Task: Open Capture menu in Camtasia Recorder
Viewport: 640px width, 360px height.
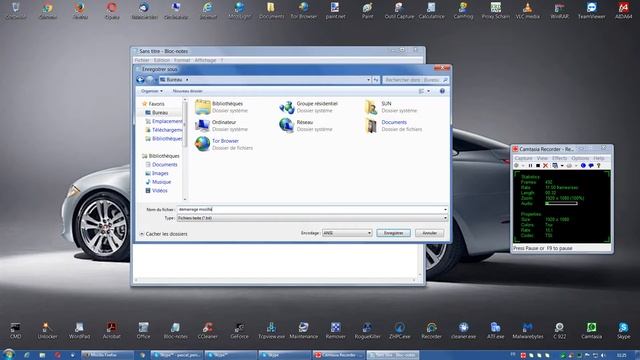Action: coord(524,158)
